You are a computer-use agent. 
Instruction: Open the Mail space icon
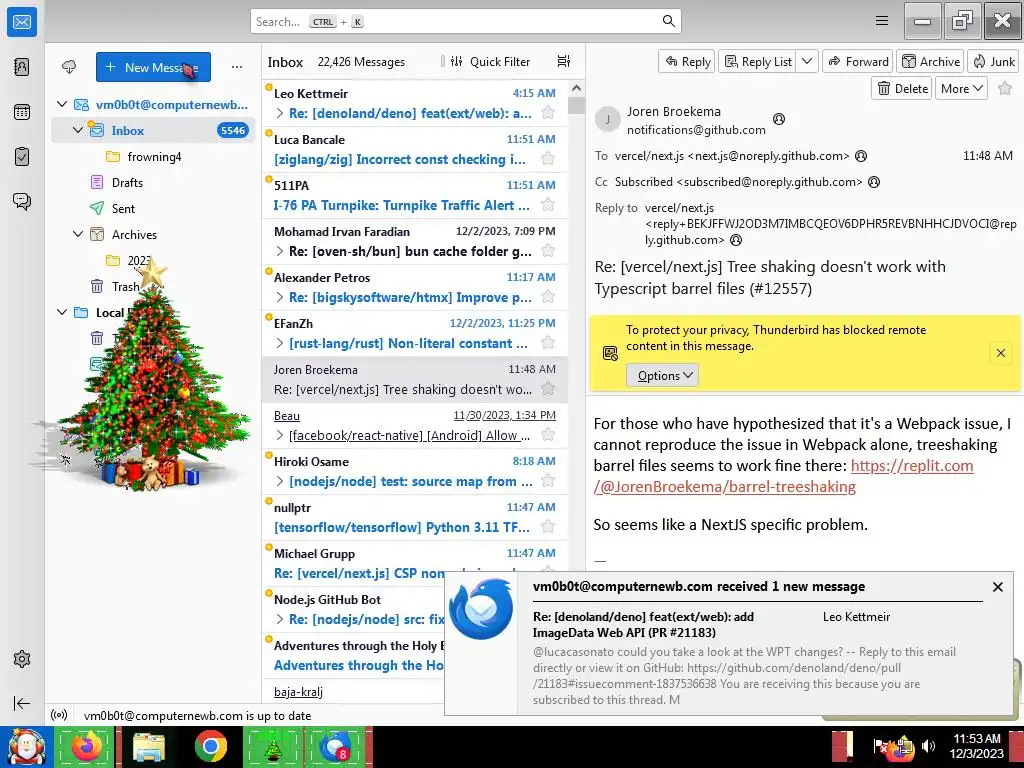click(x=22, y=22)
